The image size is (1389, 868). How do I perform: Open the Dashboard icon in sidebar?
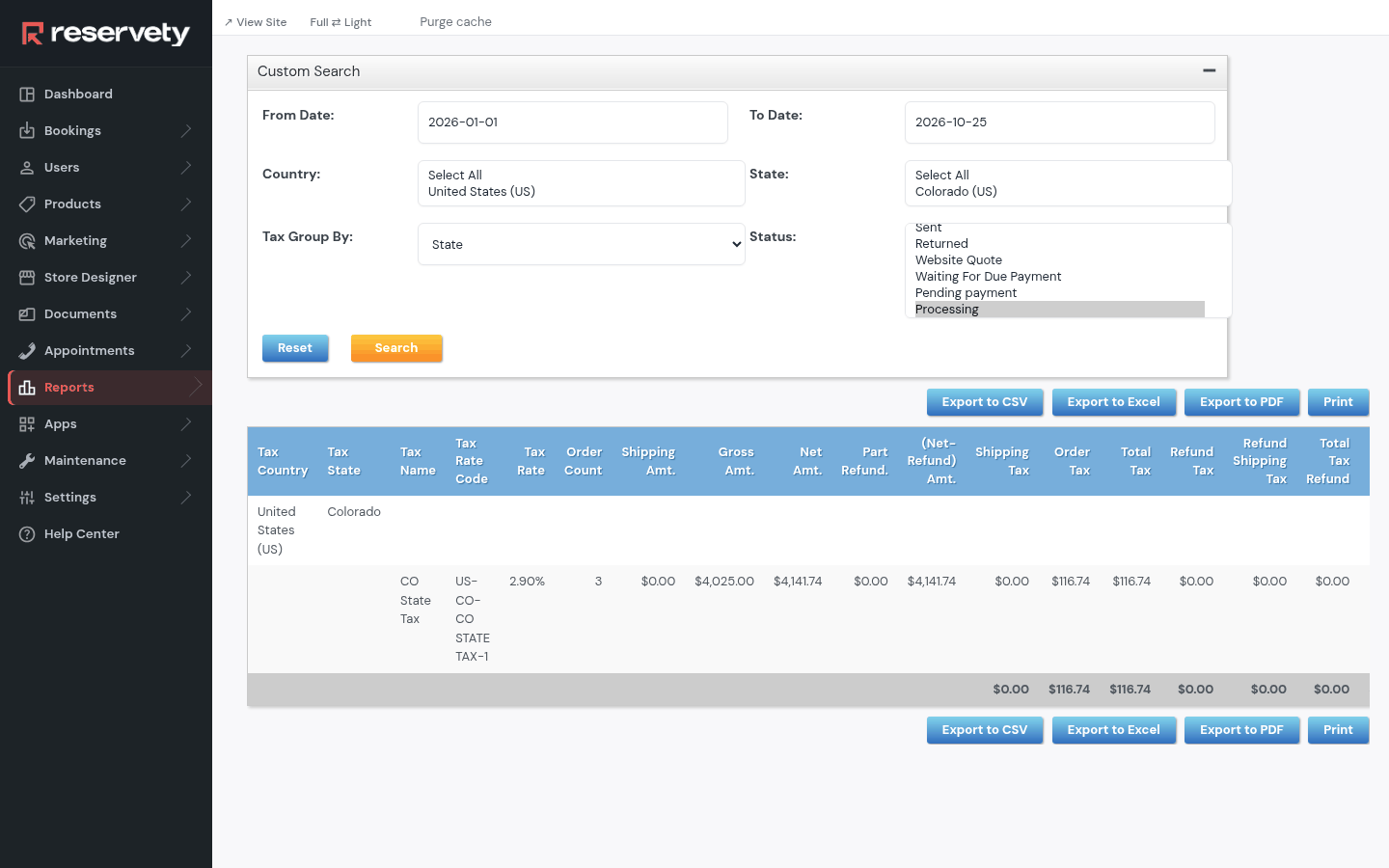27,95
